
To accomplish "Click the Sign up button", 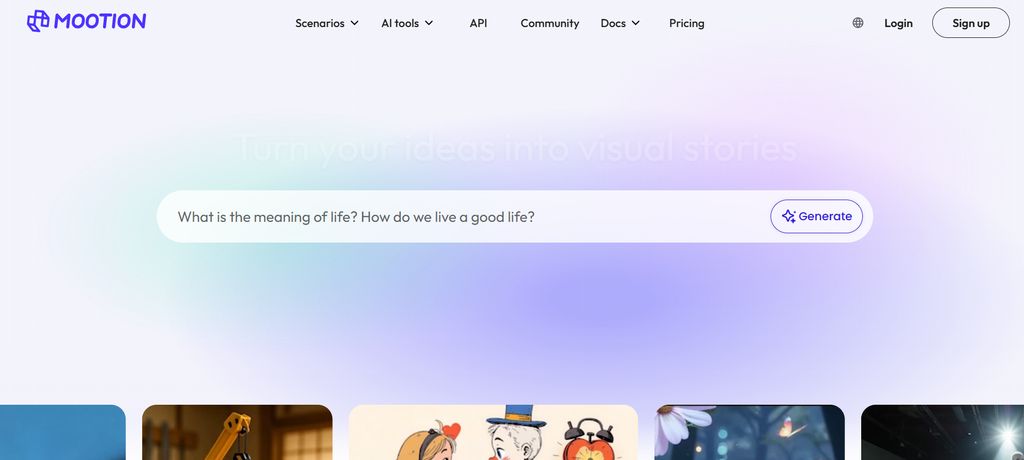I will tap(970, 23).
